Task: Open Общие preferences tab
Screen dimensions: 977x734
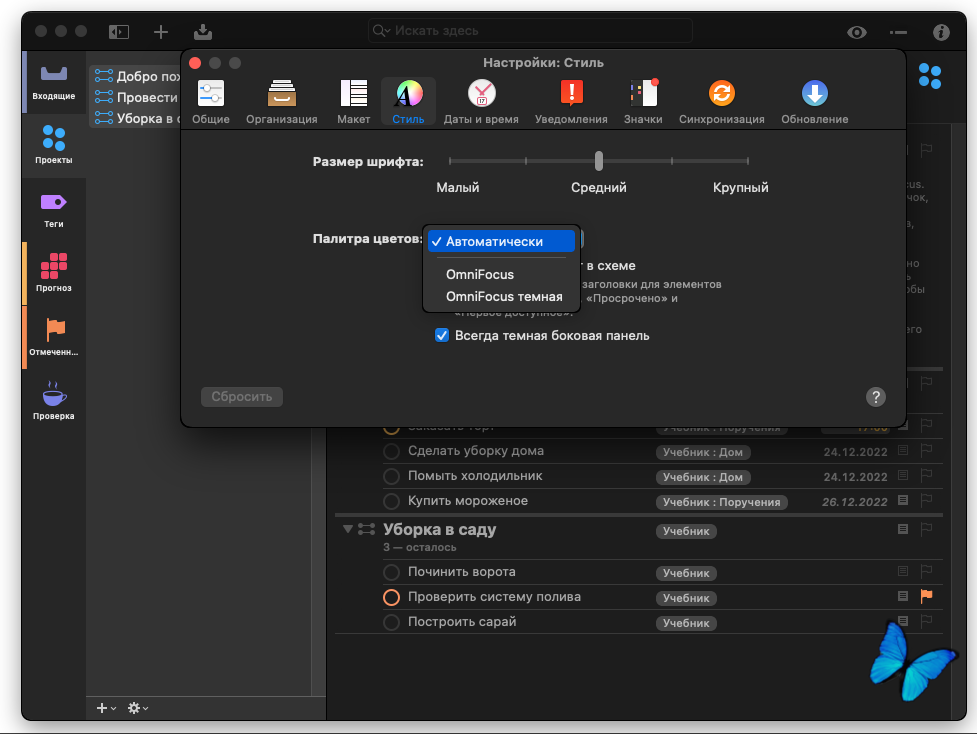Action: tap(211, 102)
